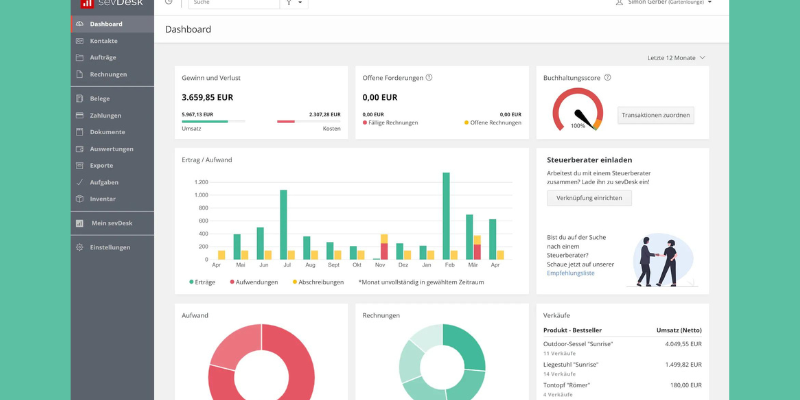Click the clock history icon in top bar

point(168,3)
